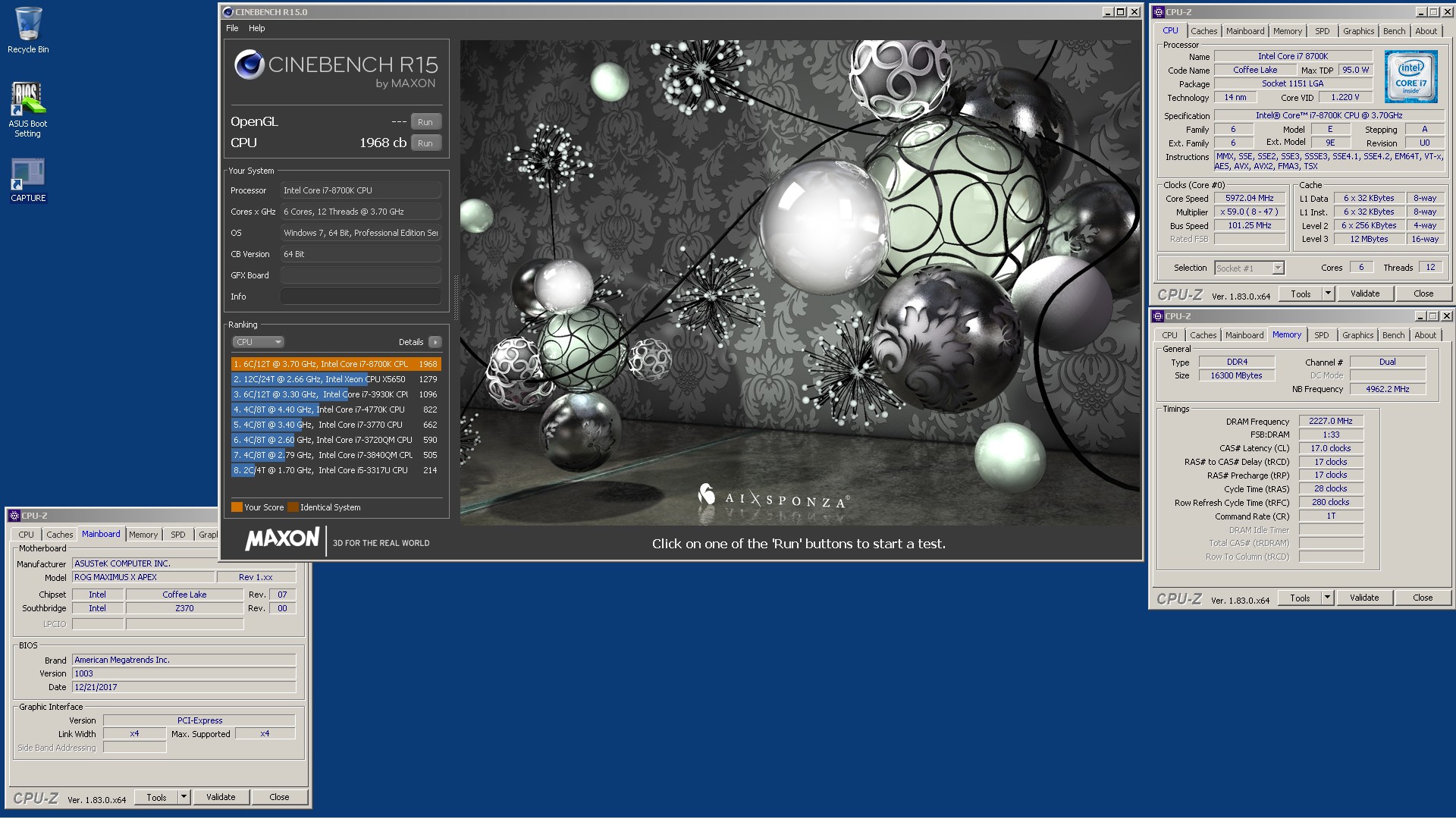Screen dimensions: 1456x819
Task: Click Core Speed value 5972.04 MHz
Action: coord(1250,199)
